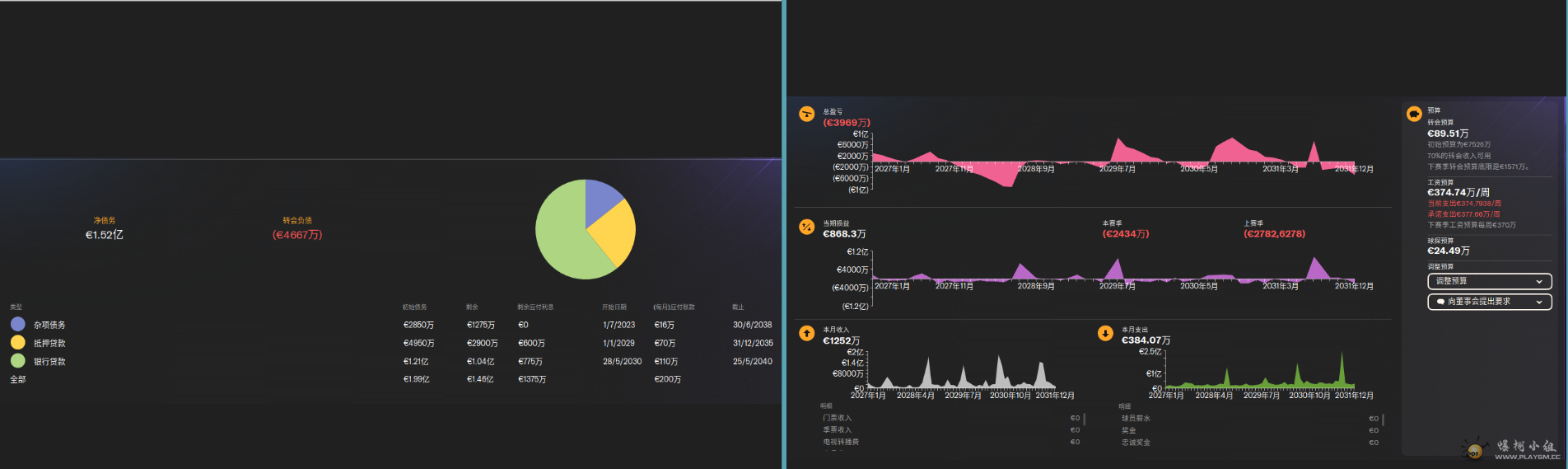Click the 上赛季 value (€2782,6278)
This screenshot has height=469, width=1568.
(x=1274, y=234)
